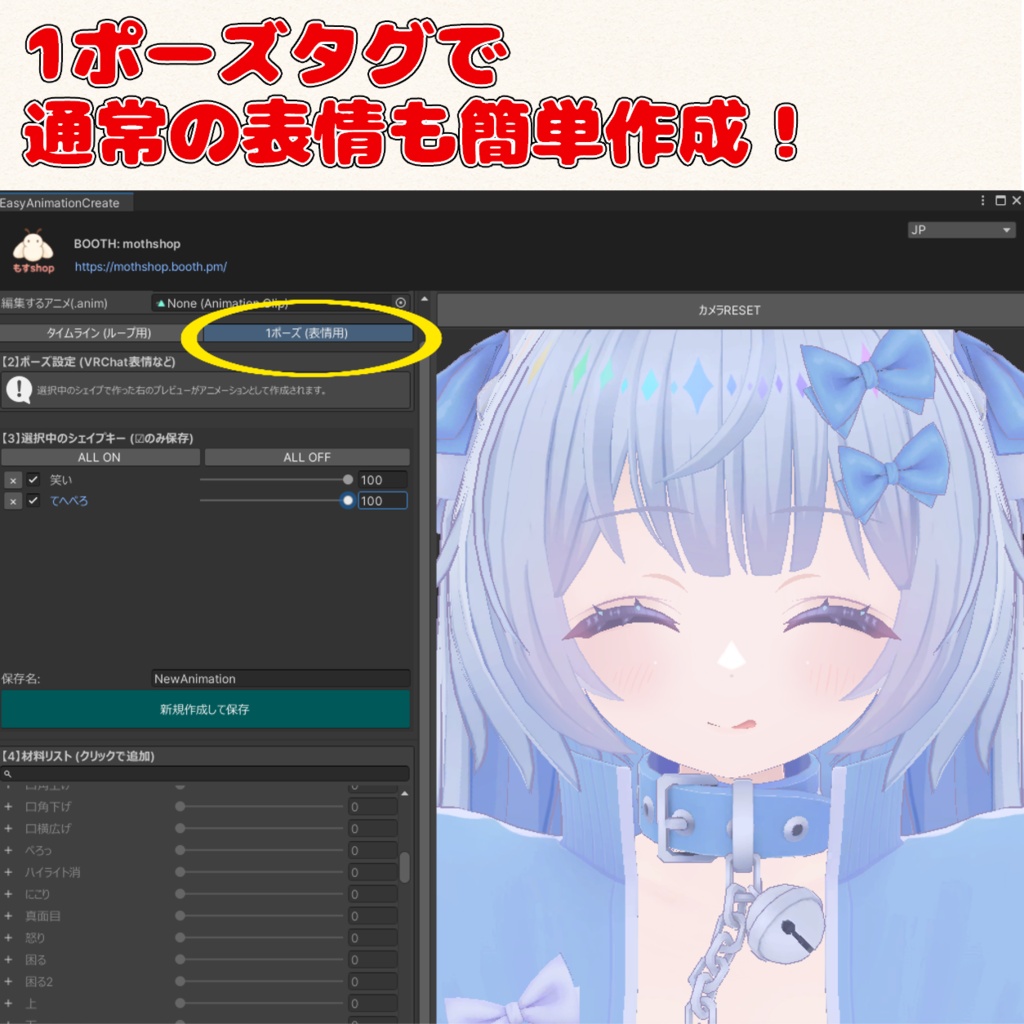Screen dimensions: 1024x1024
Task: Click the search magnifier icon in the material list
Action: click(8, 774)
